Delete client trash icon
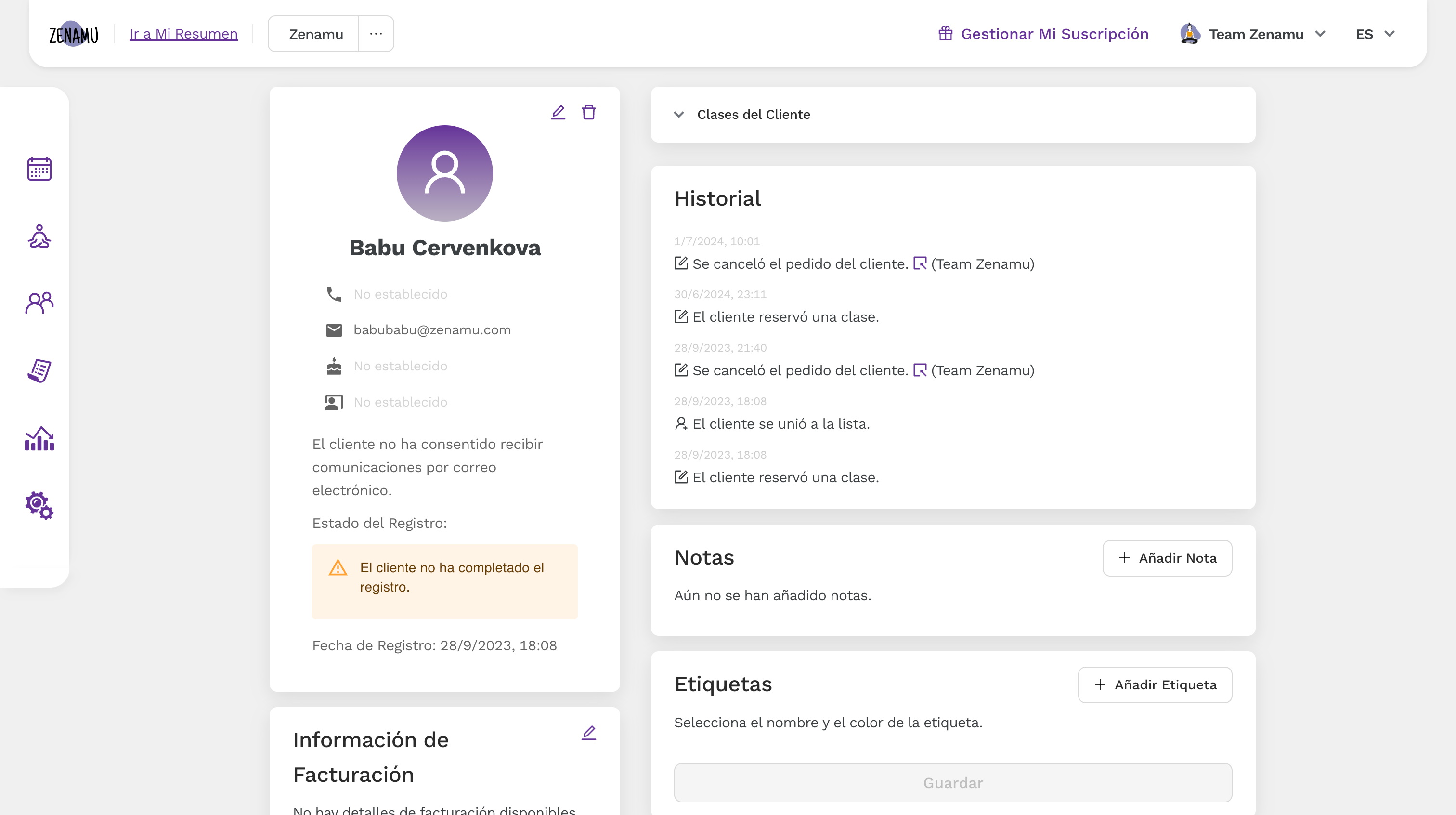Image resolution: width=1456 pixels, height=815 pixels. pos(588,112)
